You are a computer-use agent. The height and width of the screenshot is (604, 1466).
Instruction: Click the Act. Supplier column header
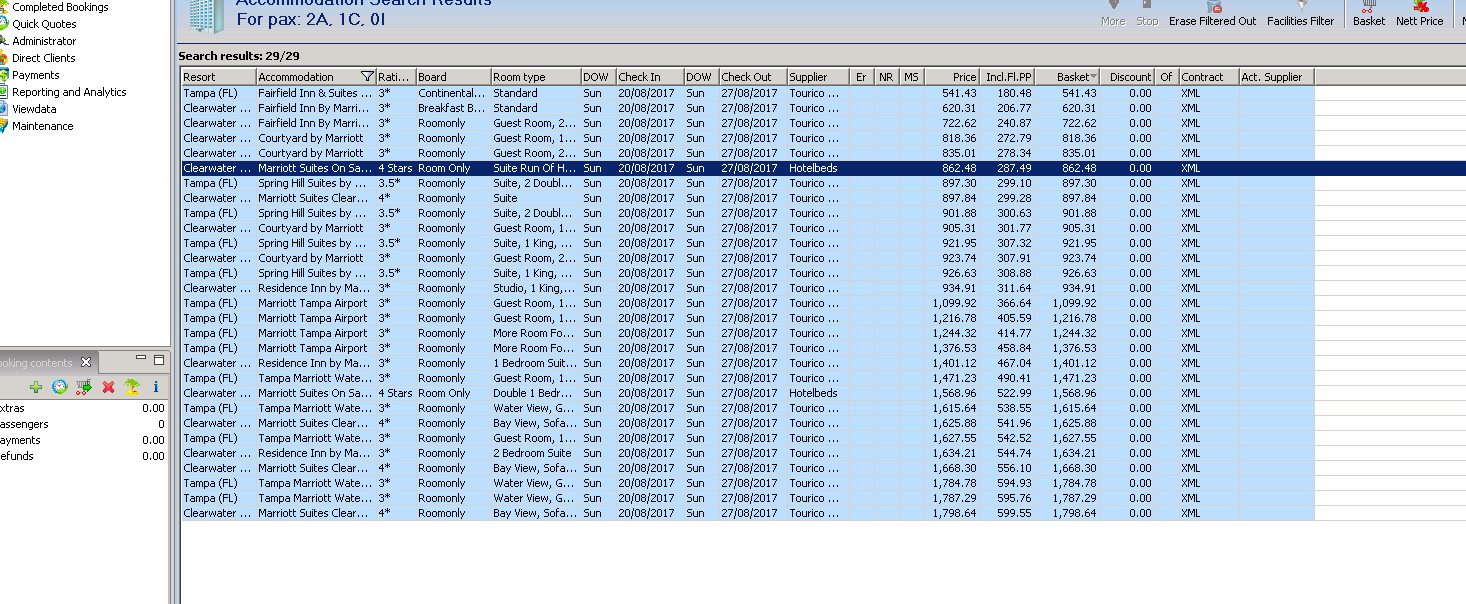(x=1276, y=77)
